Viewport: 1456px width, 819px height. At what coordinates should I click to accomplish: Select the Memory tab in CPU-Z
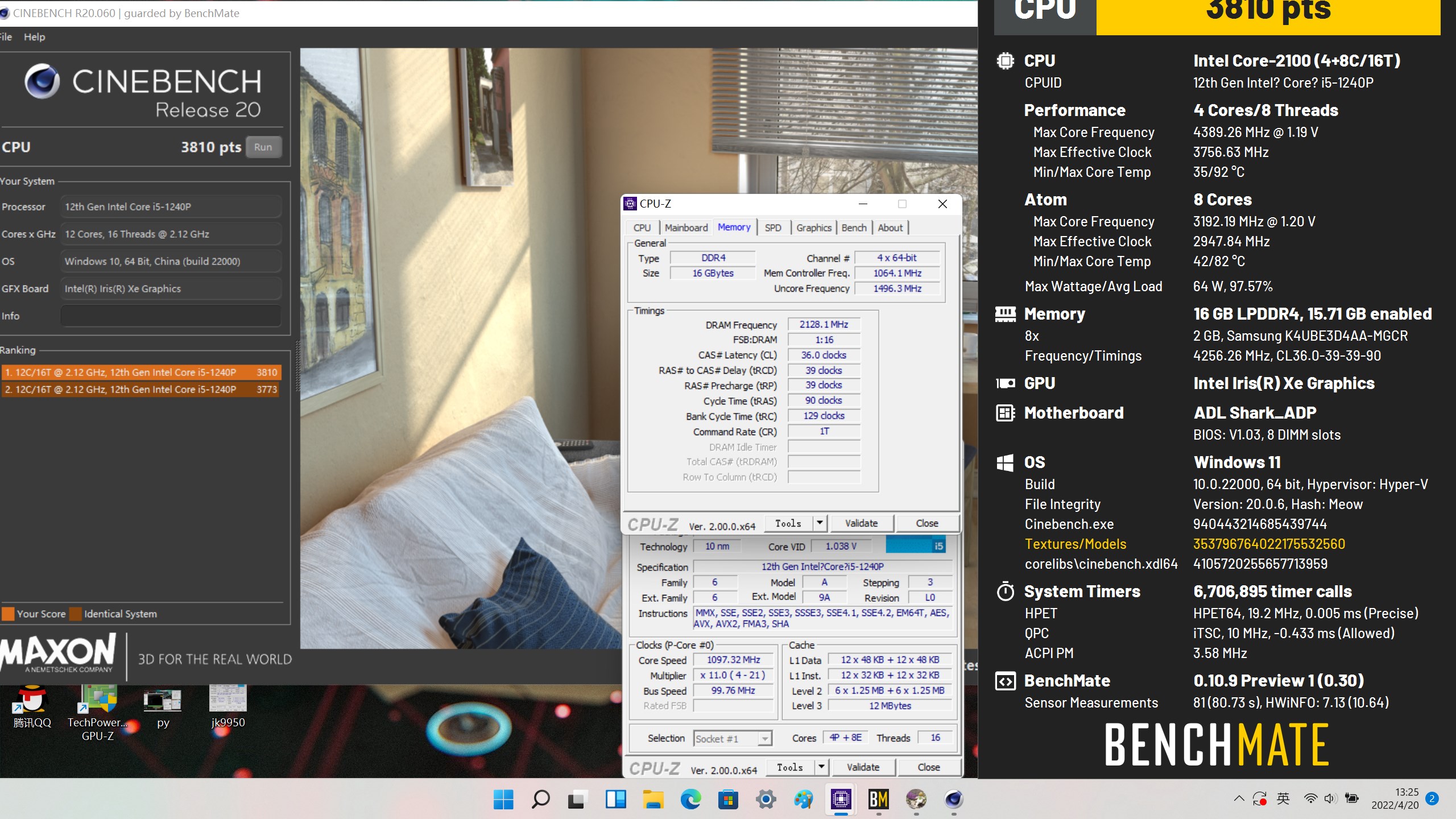(x=734, y=227)
